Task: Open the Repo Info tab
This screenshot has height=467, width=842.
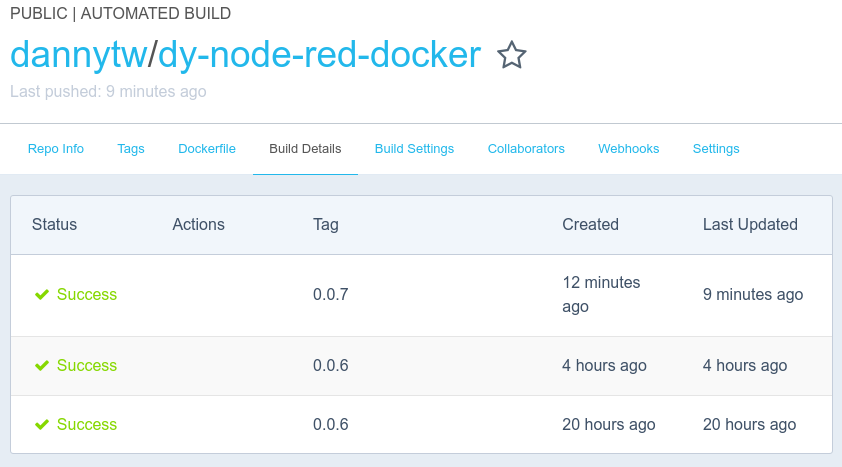Action: point(56,149)
